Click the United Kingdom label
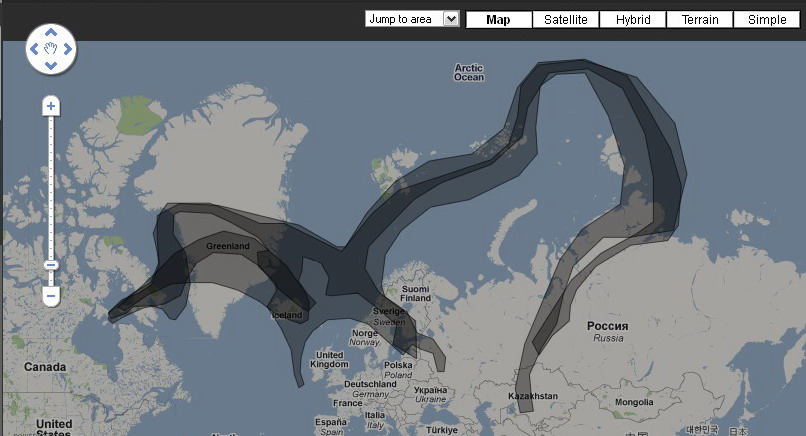This screenshot has width=806, height=436. tap(329, 359)
